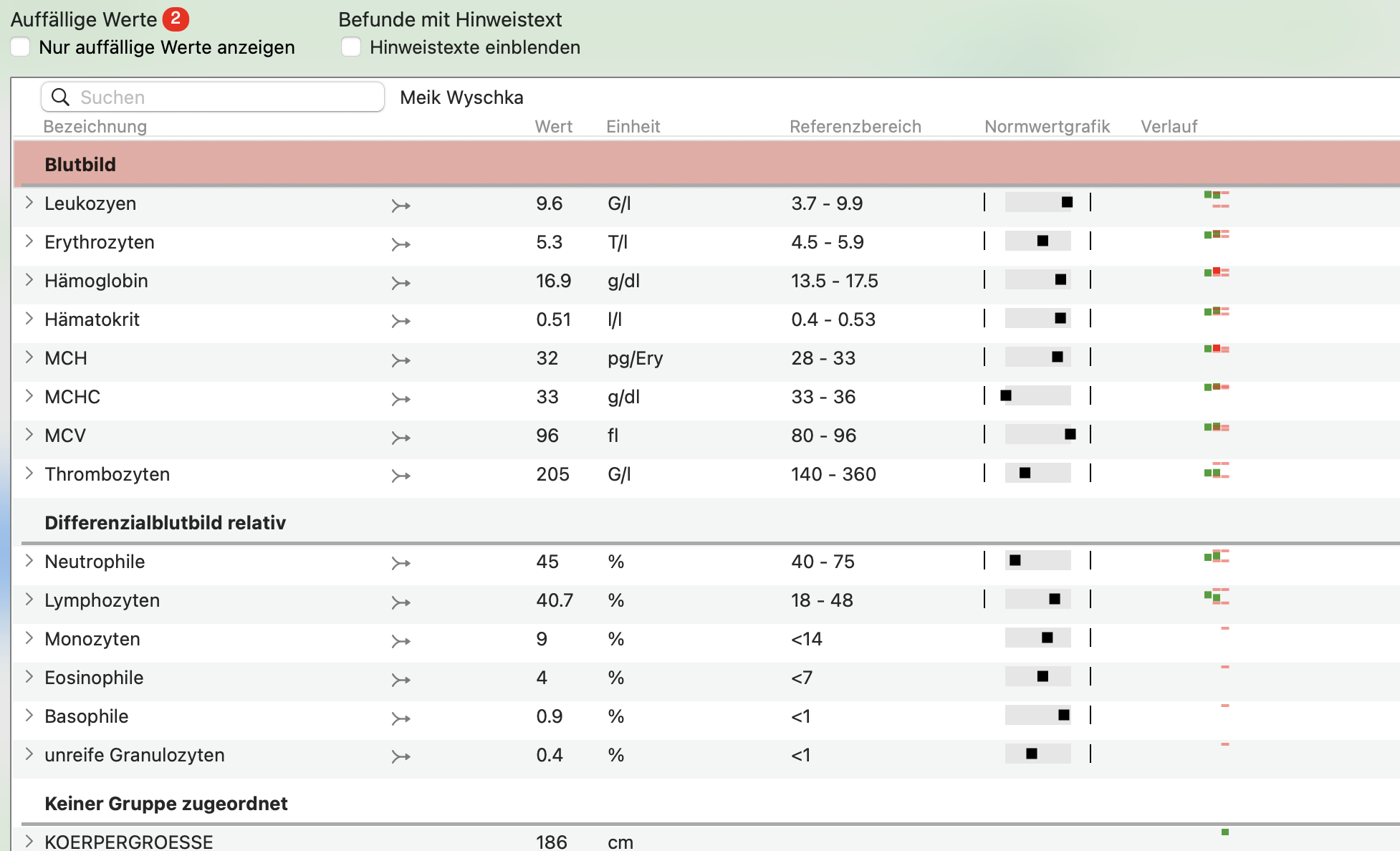The height and width of the screenshot is (851, 1400).
Task: Click the arrow icon beside Thrombozyten
Action: pyautogui.click(x=401, y=476)
